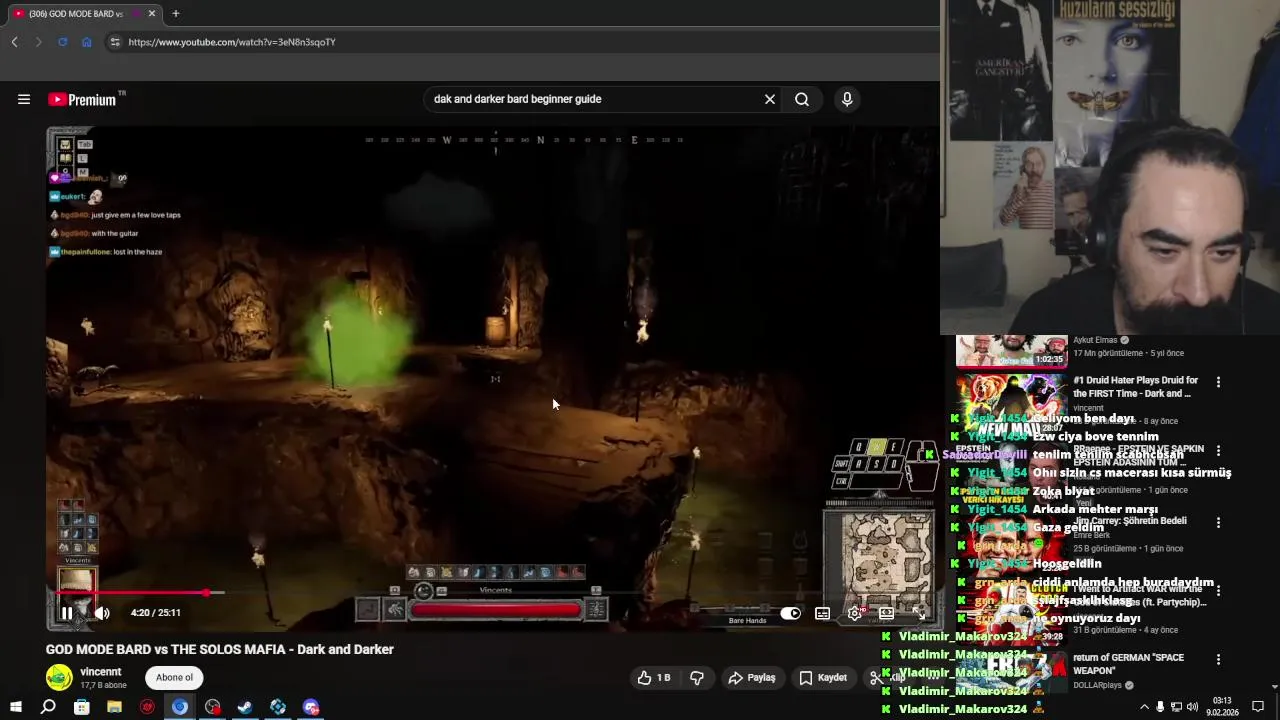Share the video via Paylaş
1280x720 pixels.
(752, 678)
